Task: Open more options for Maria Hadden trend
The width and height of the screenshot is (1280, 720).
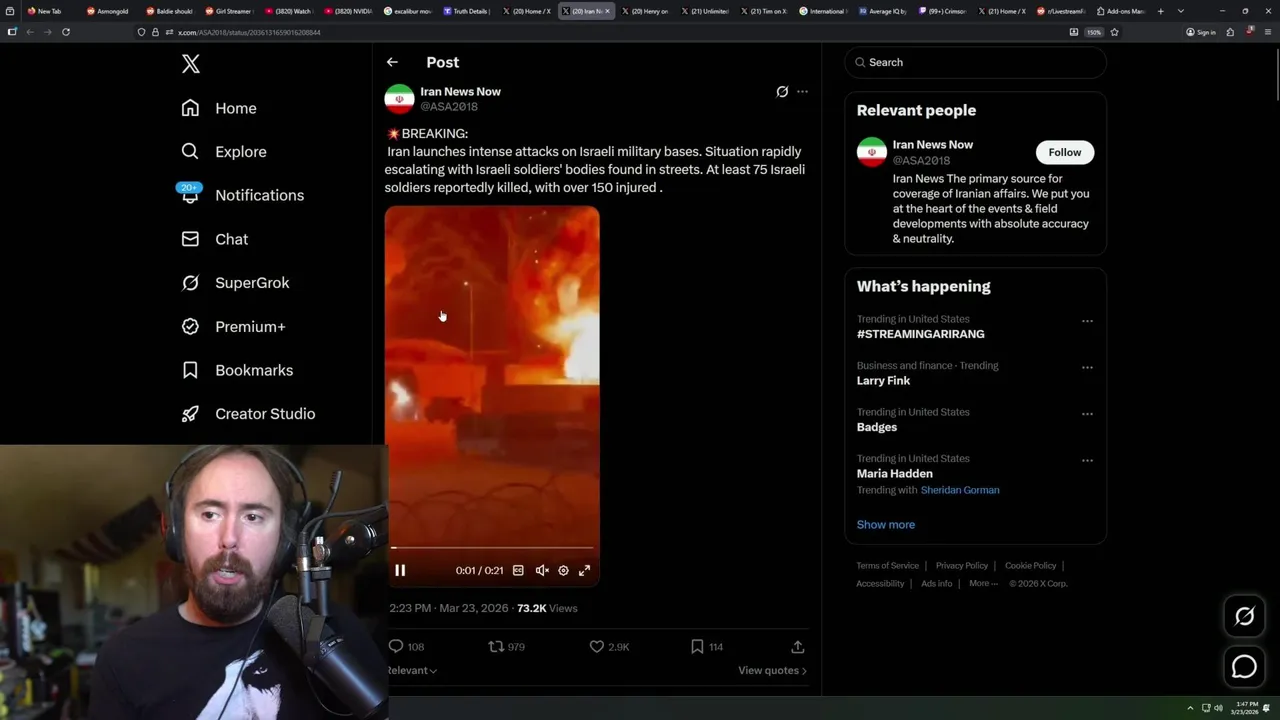Action: [x=1087, y=460]
